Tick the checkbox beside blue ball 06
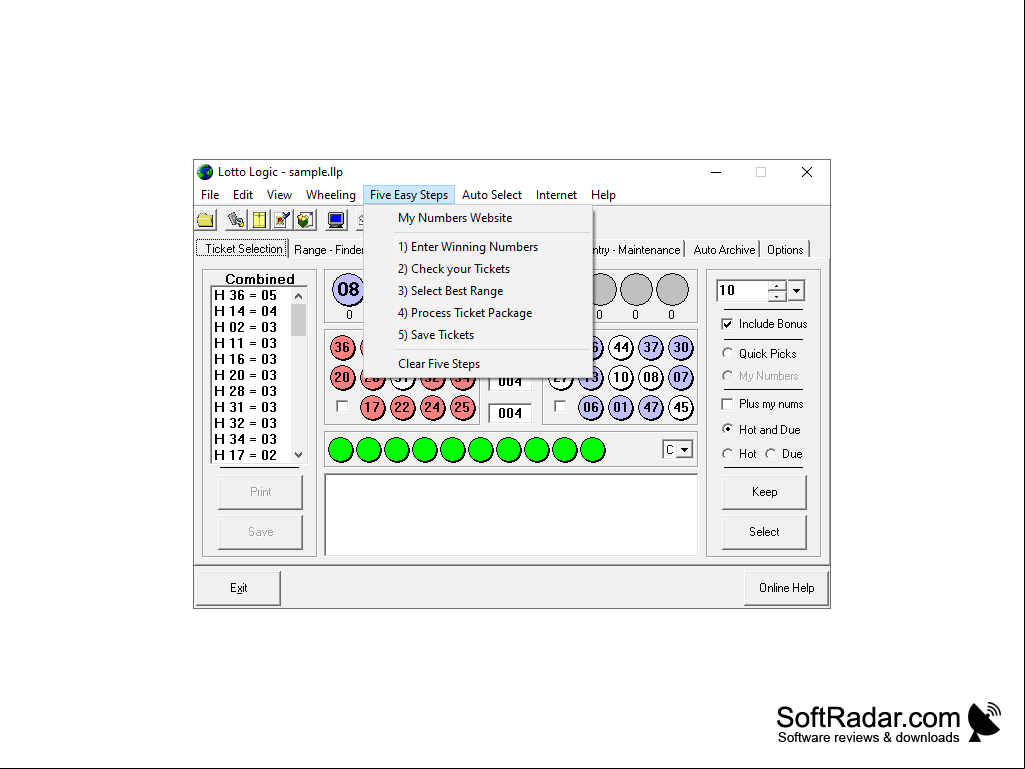This screenshot has width=1025, height=769. (560, 406)
